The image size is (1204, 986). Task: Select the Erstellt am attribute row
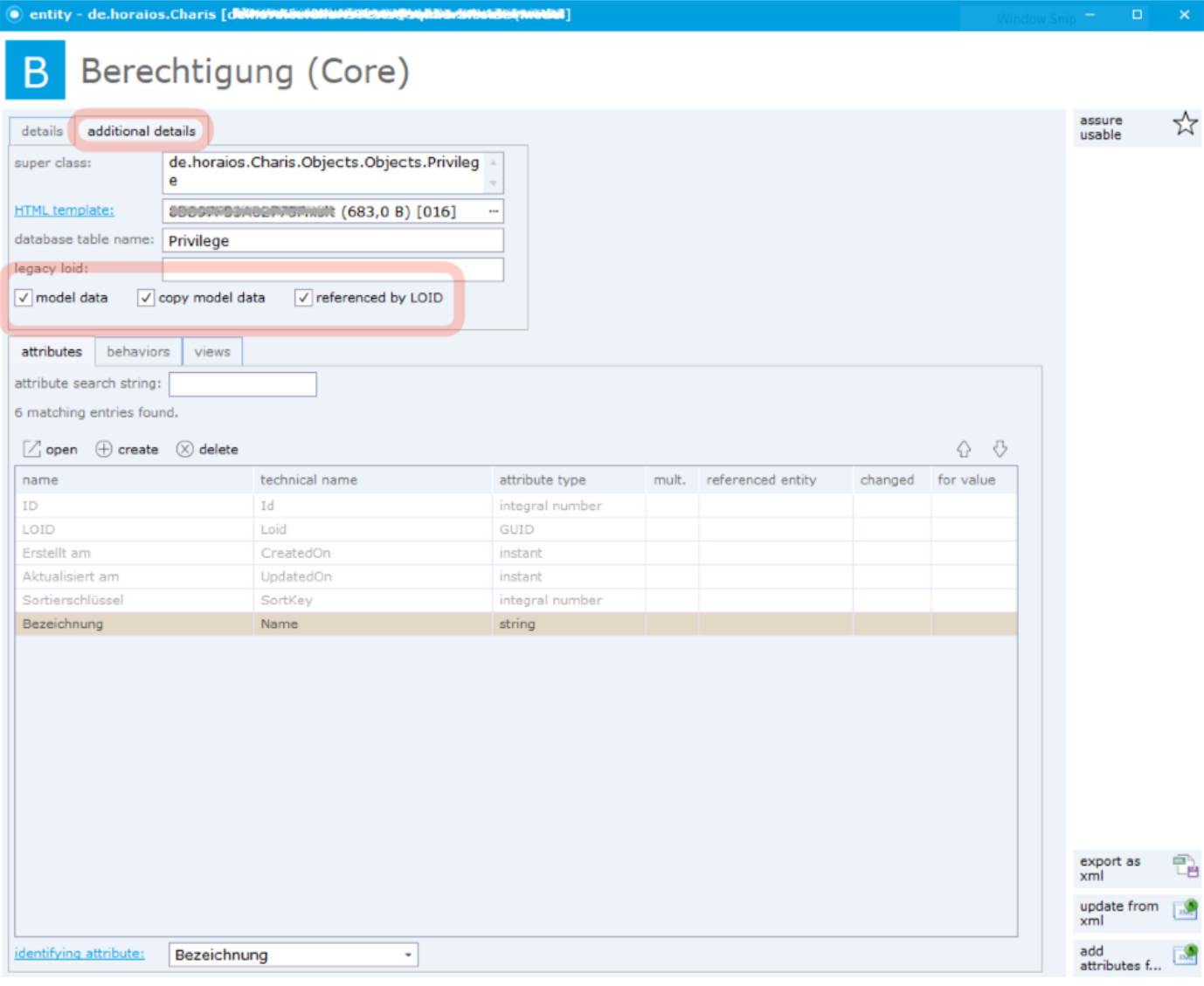point(516,553)
